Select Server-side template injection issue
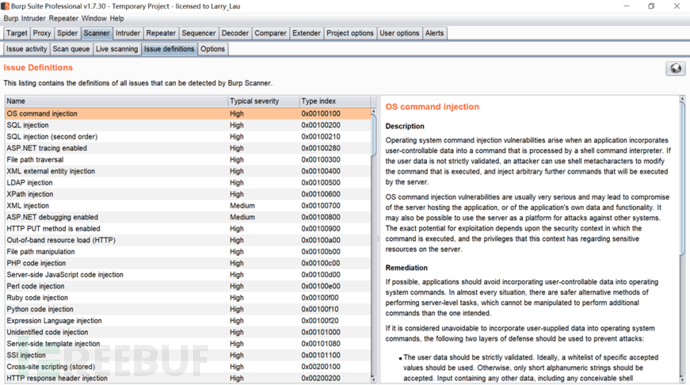This screenshot has height=385, width=690. click(188, 344)
